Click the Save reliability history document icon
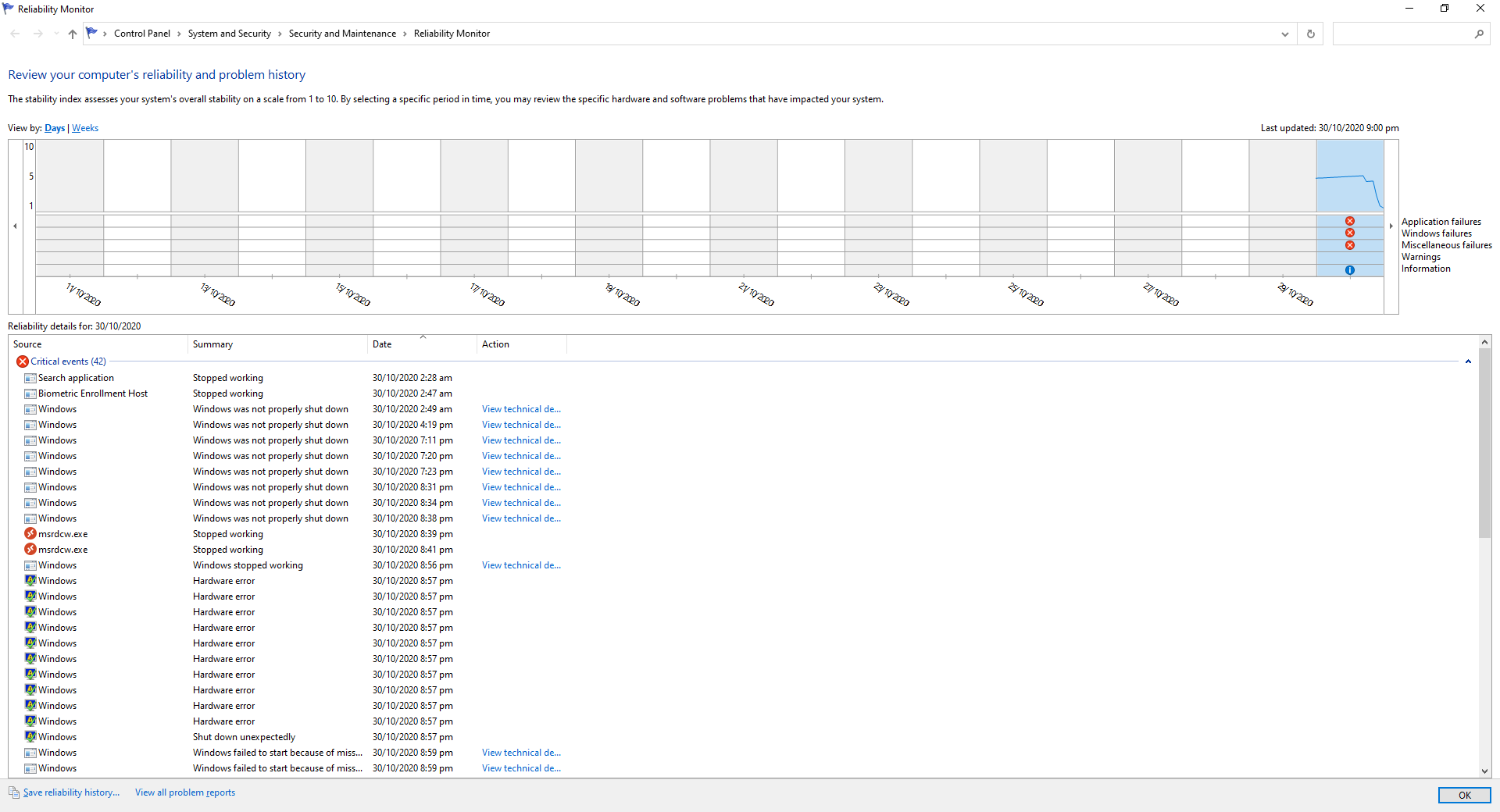Image resolution: width=1500 pixels, height=812 pixels. 14,792
